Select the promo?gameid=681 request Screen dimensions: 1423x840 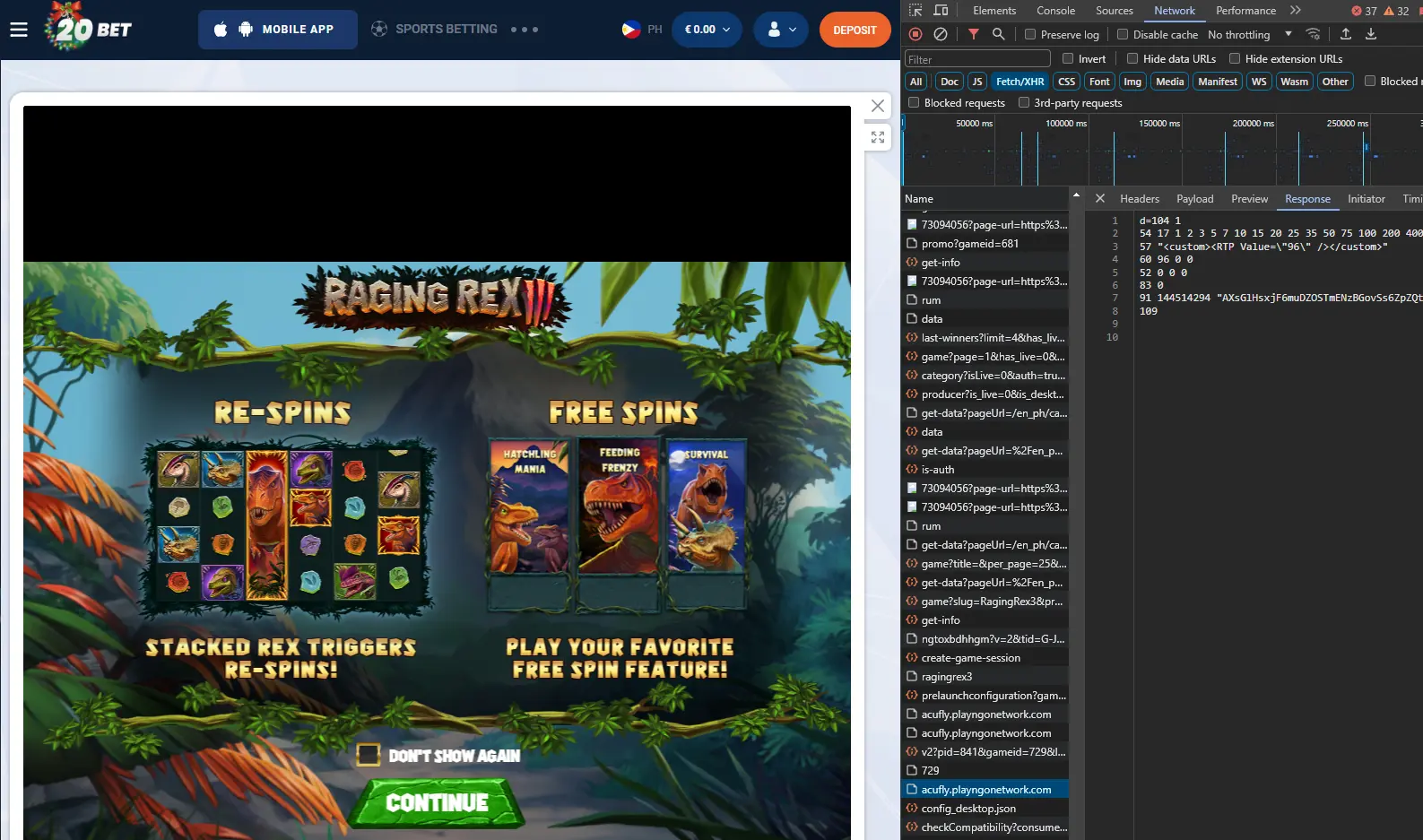[985, 244]
